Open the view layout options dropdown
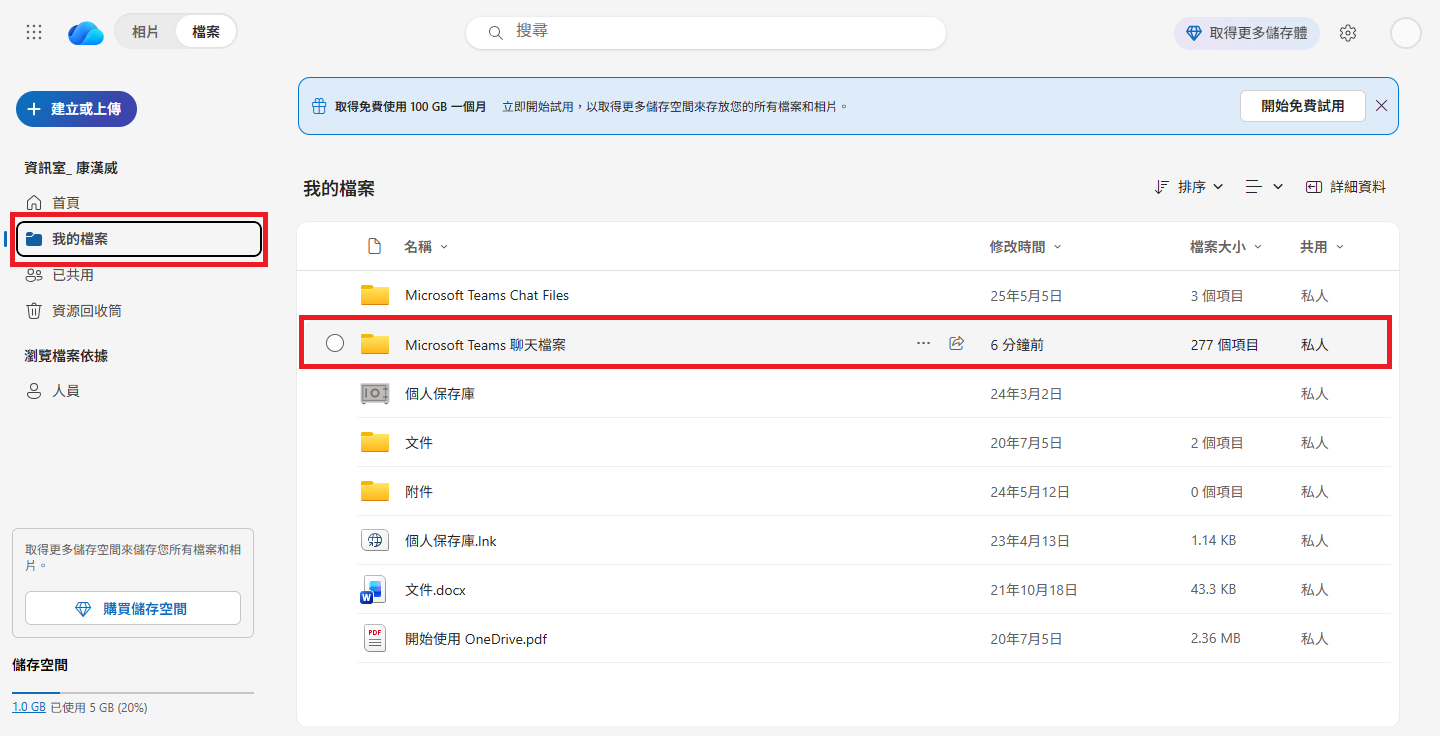Viewport: 1440px width, 736px height. (1264, 187)
